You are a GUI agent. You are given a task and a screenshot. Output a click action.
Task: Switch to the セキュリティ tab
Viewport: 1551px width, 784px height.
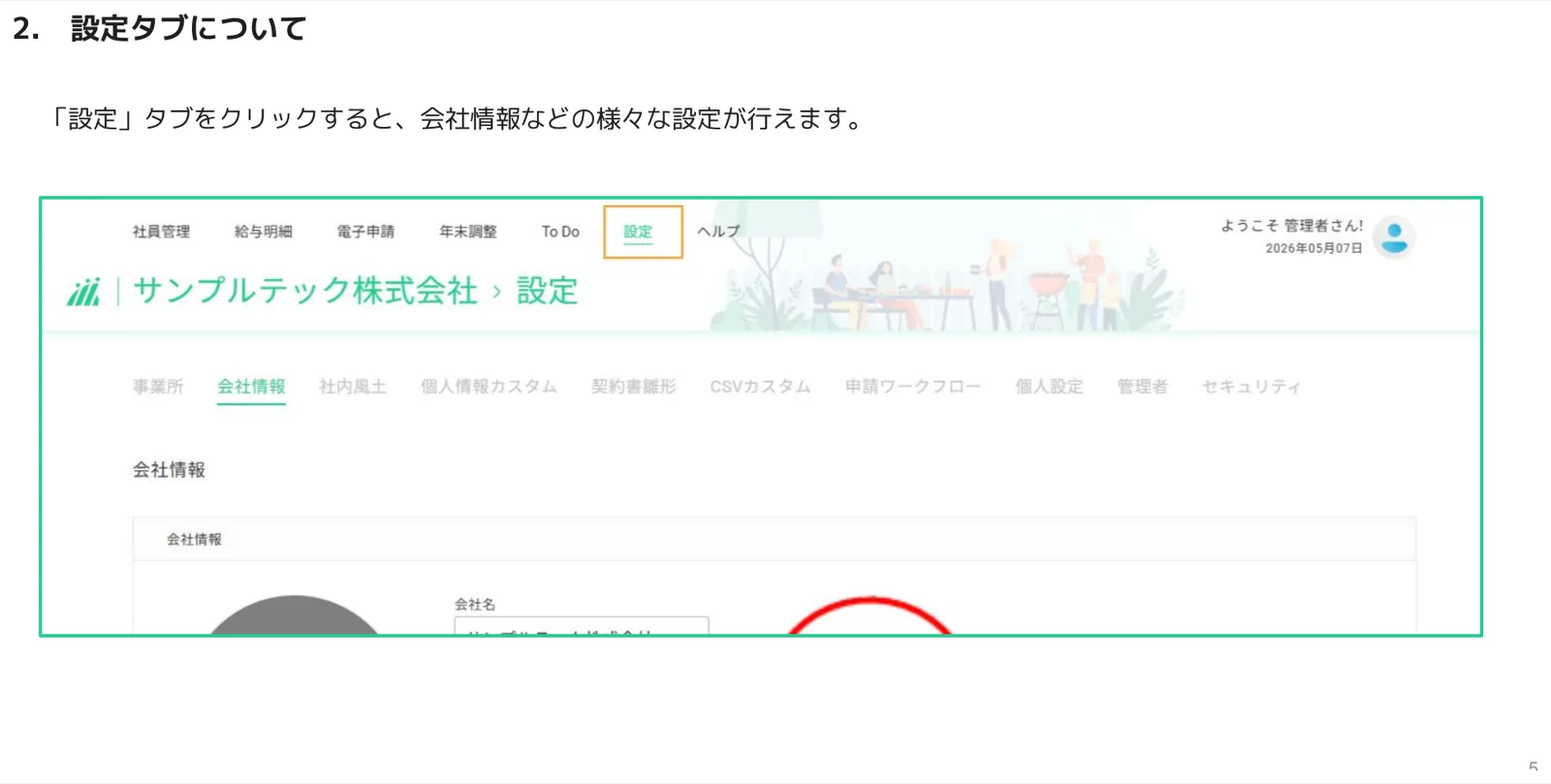[1250, 387]
